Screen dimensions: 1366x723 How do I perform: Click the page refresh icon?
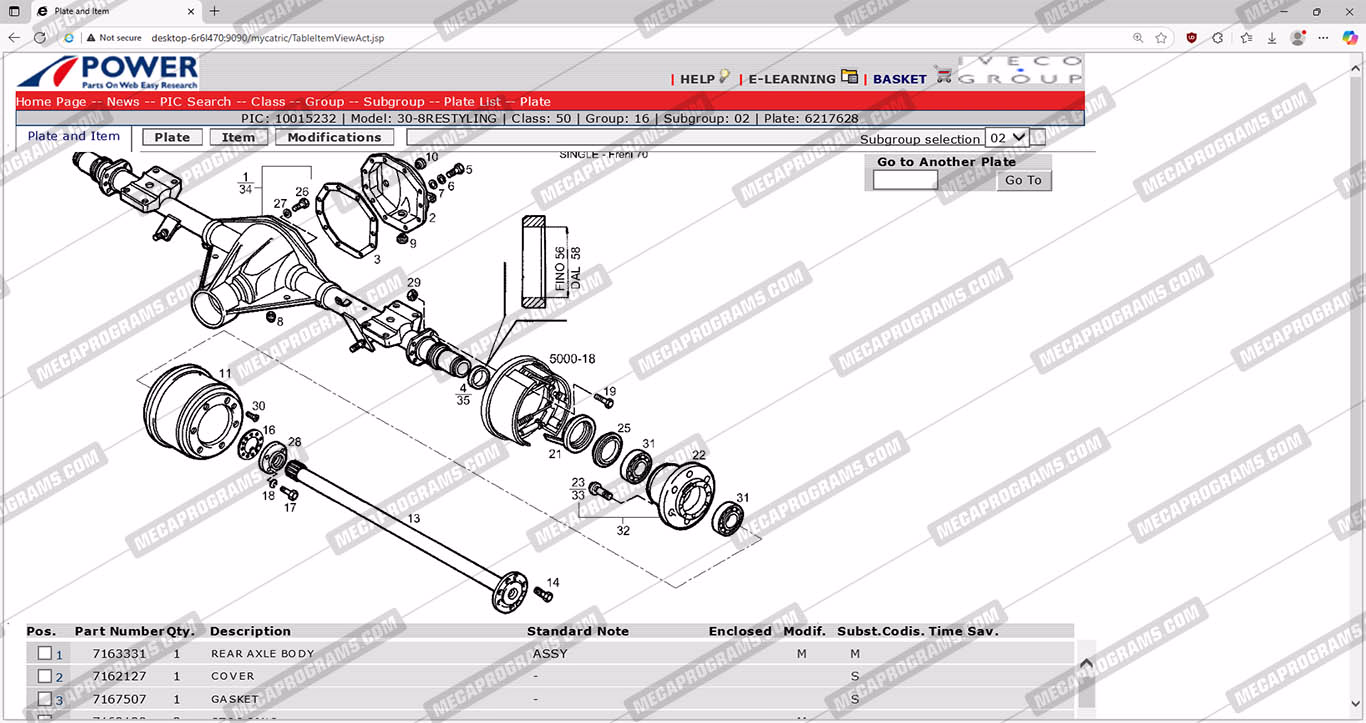tap(40, 38)
